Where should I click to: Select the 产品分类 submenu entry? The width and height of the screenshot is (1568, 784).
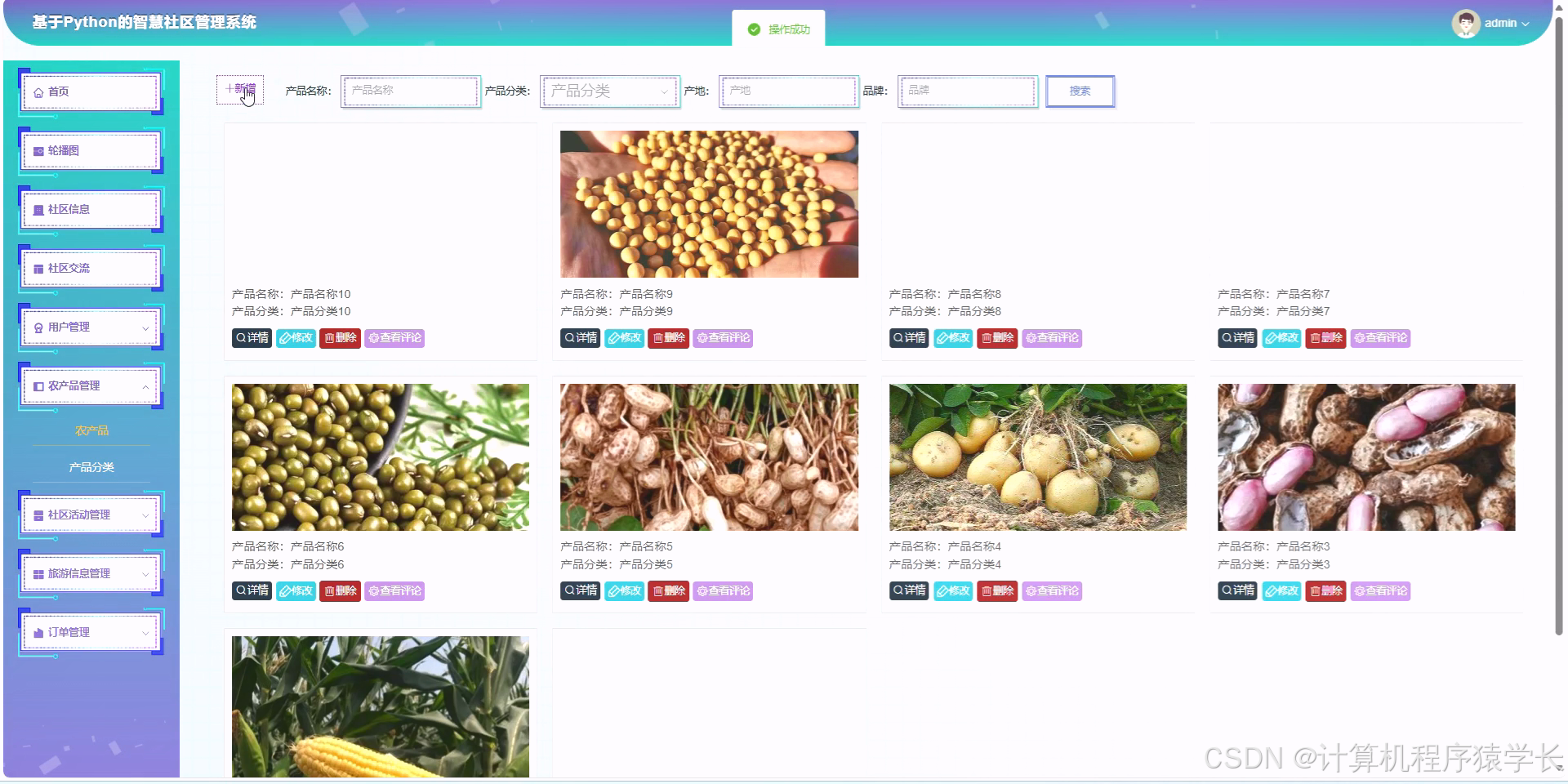91,467
